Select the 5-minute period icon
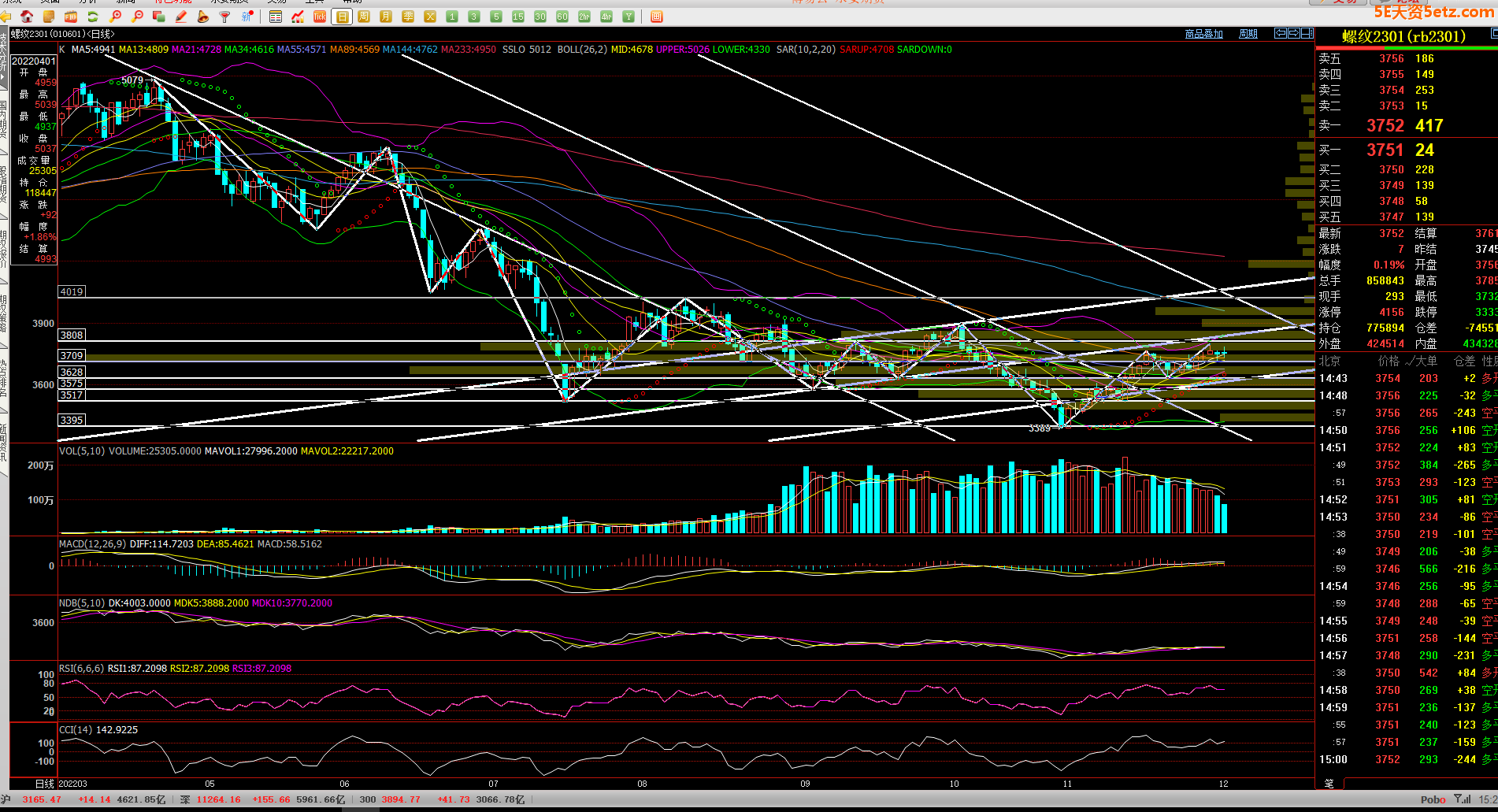The width and height of the screenshot is (1498, 812). pyautogui.click(x=496, y=17)
